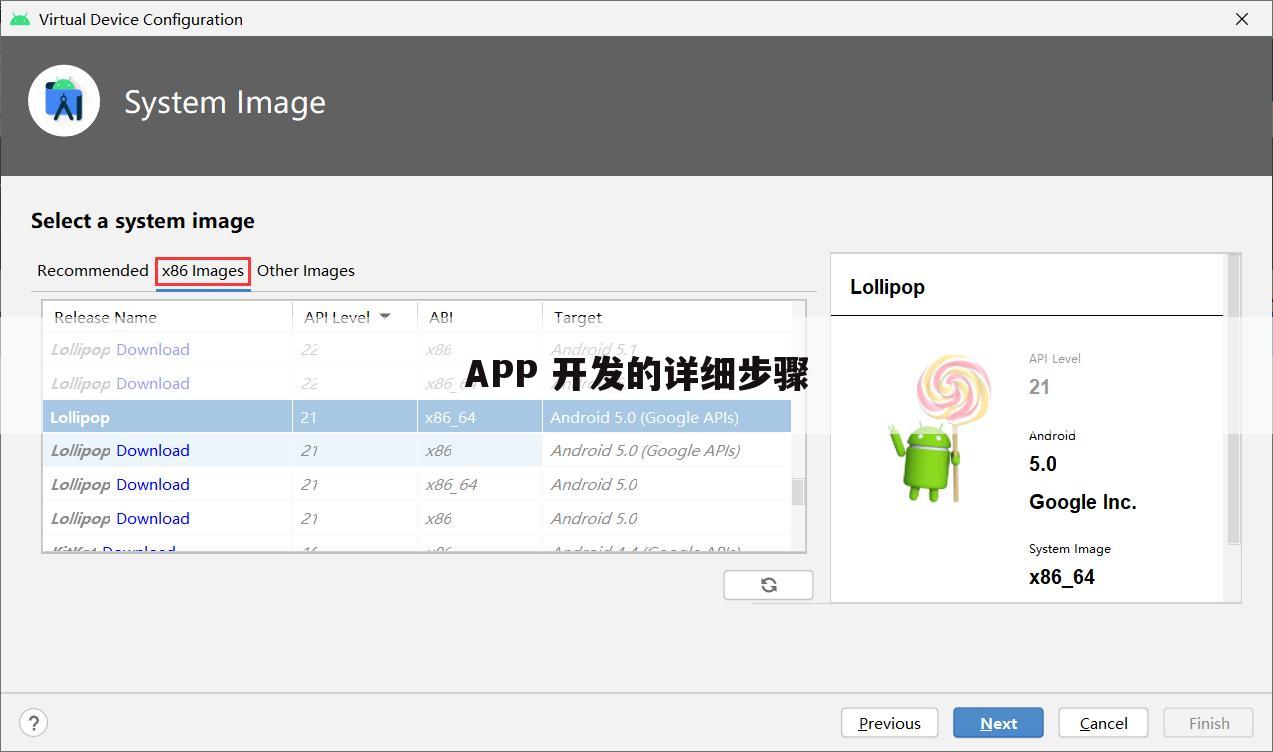Switch to the Other Images tab
Screen dimensions: 1273x752
306,270
